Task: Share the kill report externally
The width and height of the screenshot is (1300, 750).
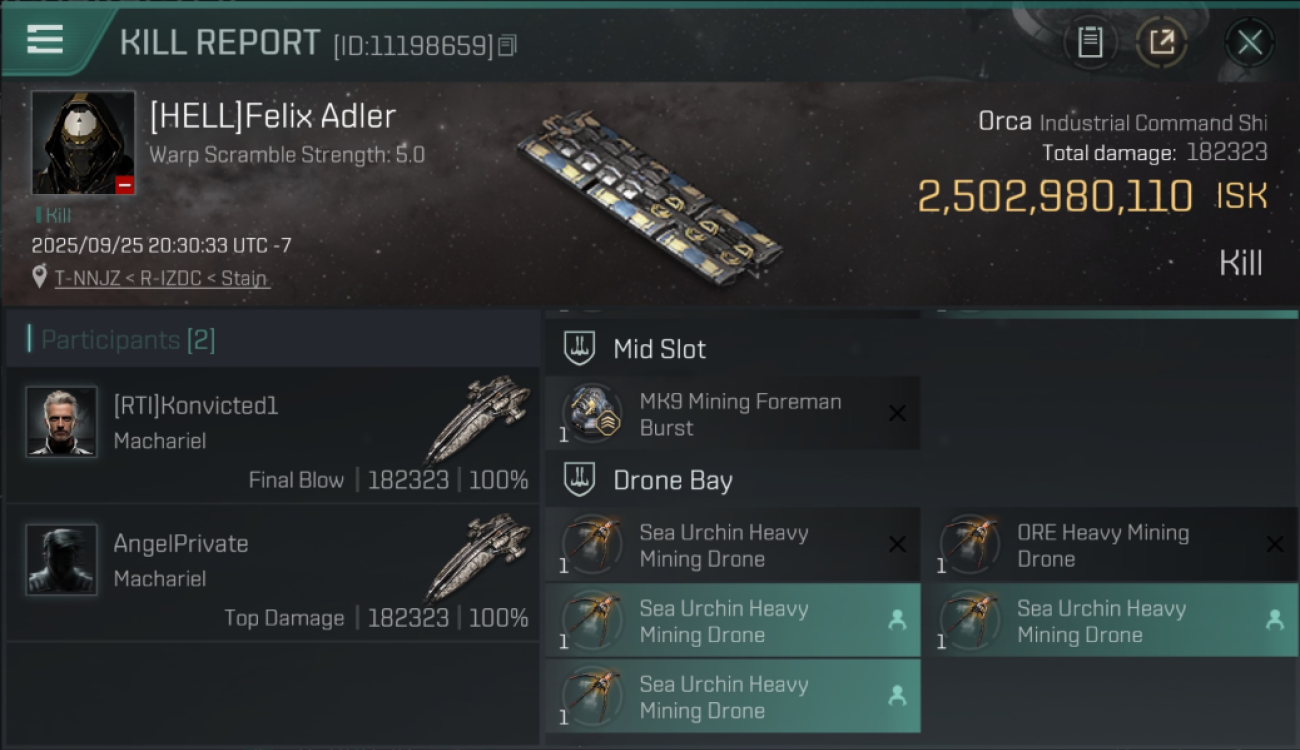Action: click(x=1162, y=42)
